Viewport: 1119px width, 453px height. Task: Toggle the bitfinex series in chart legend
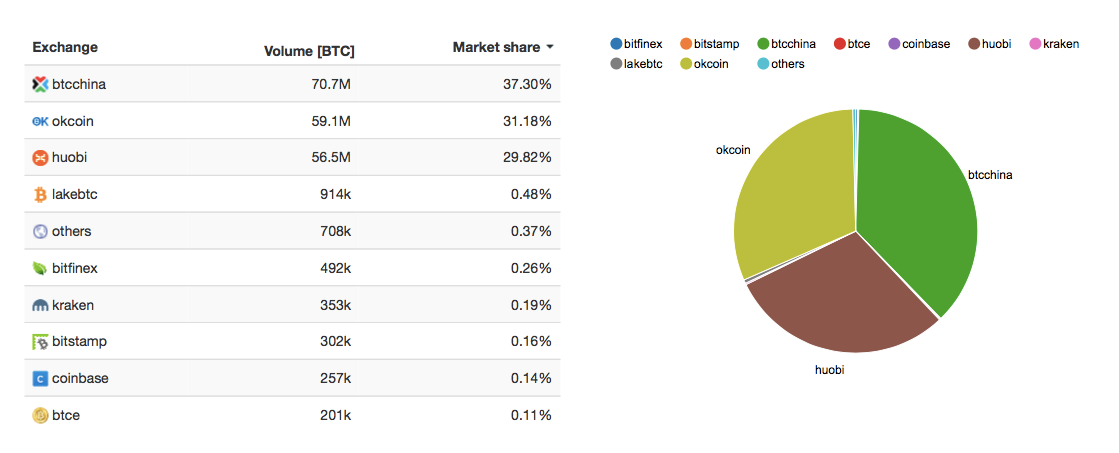(x=636, y=44)
